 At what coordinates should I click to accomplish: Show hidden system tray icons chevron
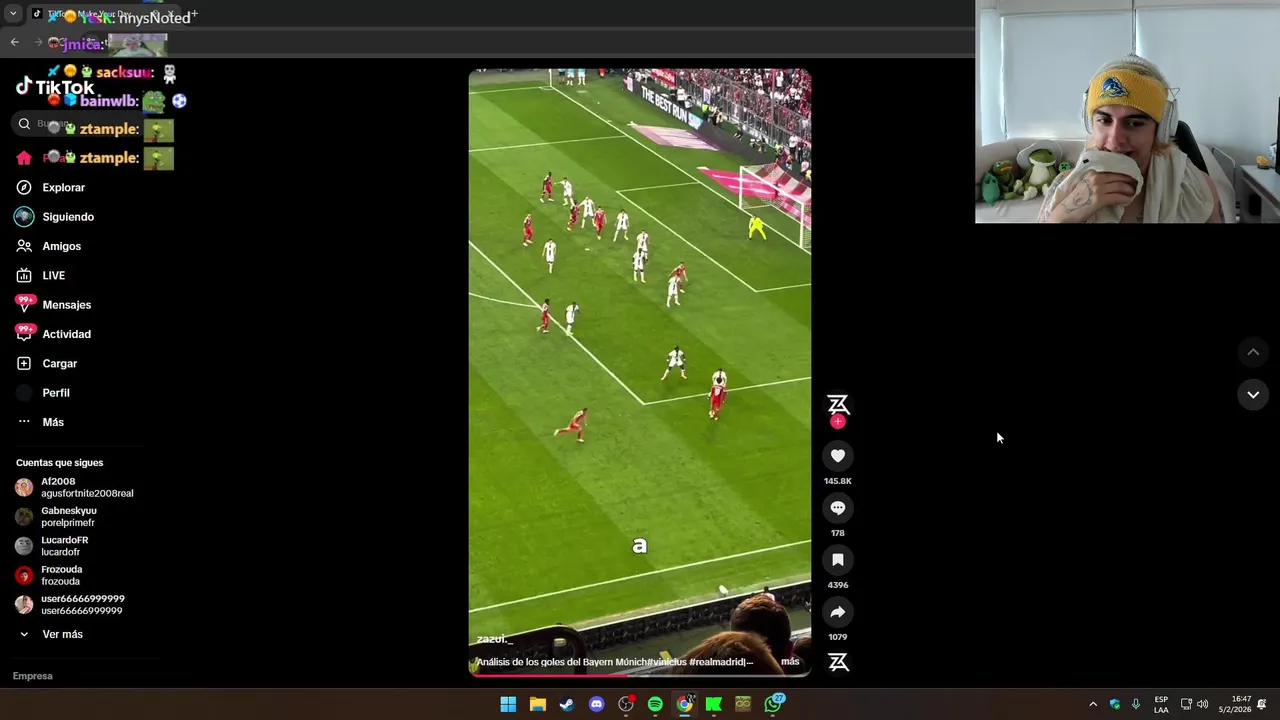1093,704
